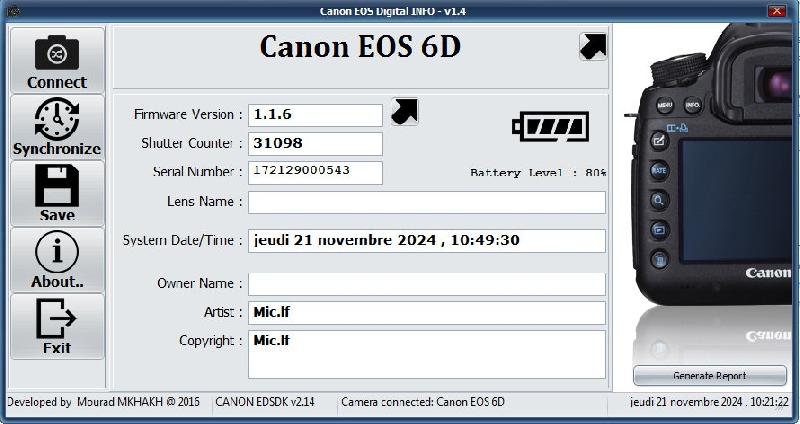Click 'Camera connected: Canon EOS 6D' status

tap(423, 402)
